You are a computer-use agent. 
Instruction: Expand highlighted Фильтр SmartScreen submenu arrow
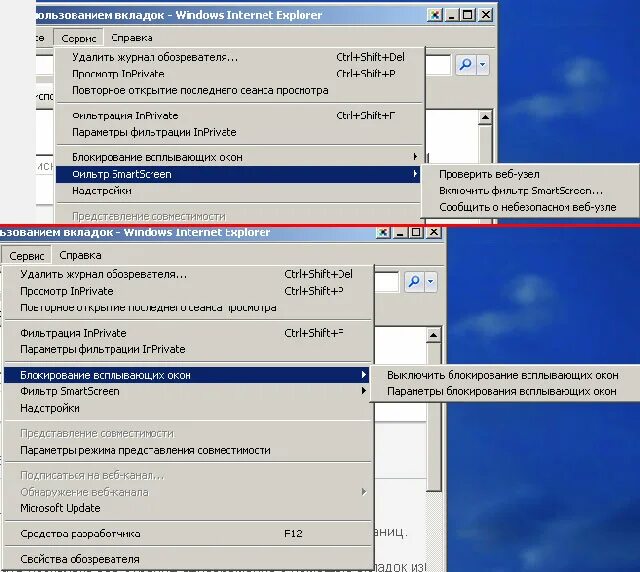pos(415,174)
